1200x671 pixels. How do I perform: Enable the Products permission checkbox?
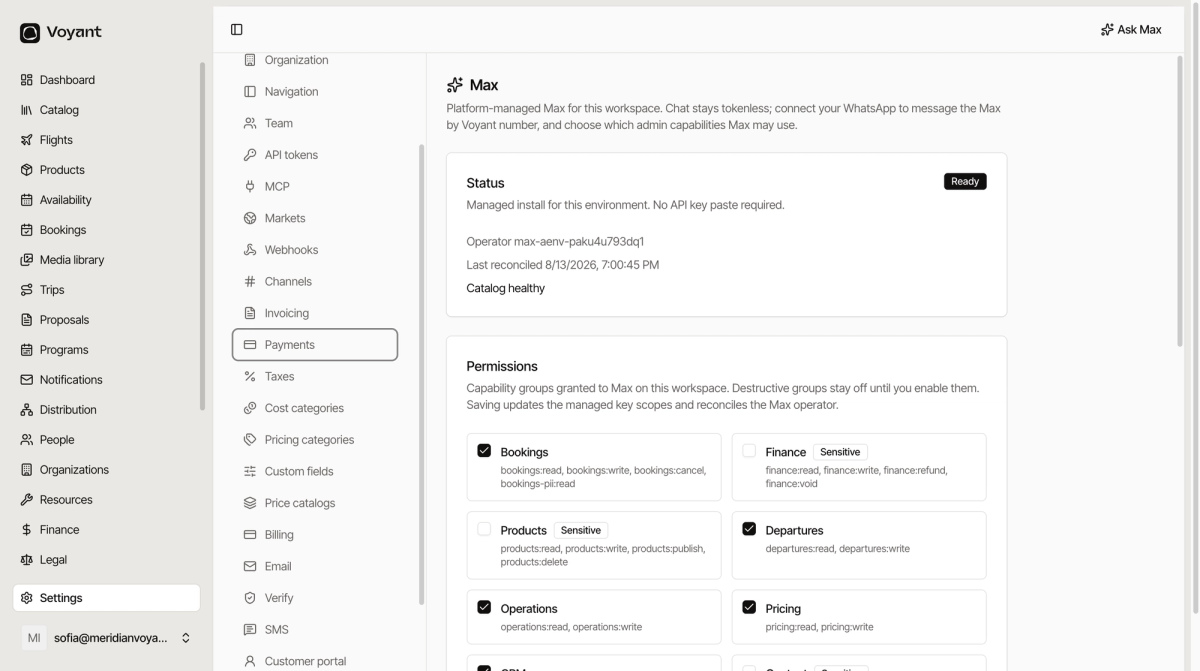(484, 529)
